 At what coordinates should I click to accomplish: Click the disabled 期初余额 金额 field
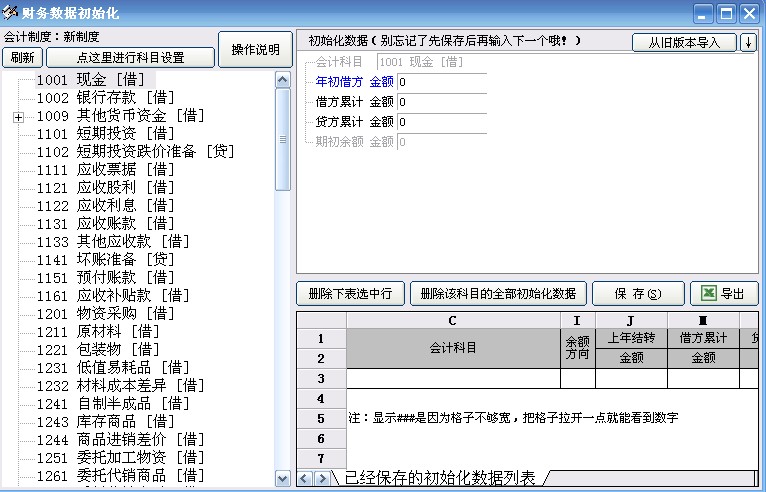[x=442, y=142]
